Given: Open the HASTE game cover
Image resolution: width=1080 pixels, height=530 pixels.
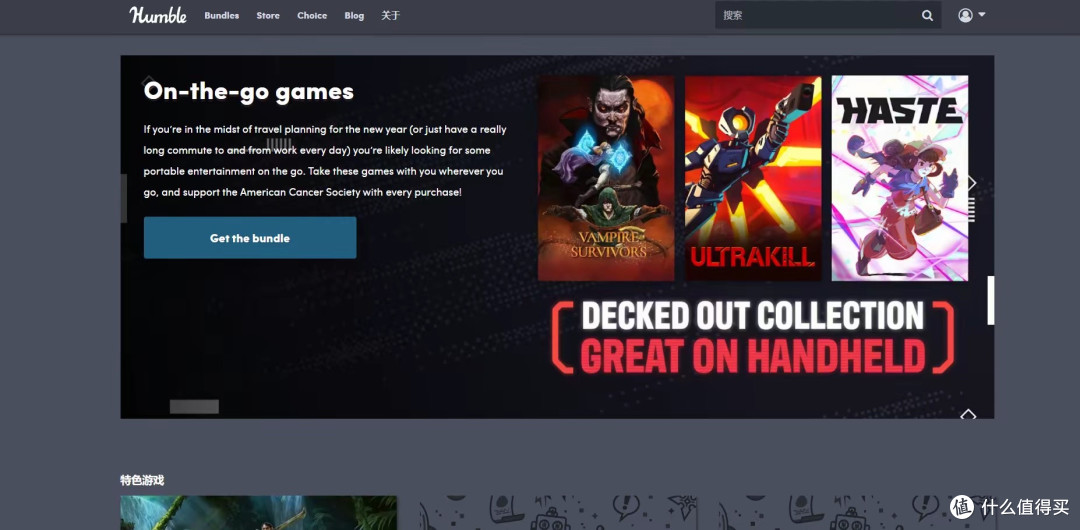Looking at the screenshot, I should (x=900, y=179).
